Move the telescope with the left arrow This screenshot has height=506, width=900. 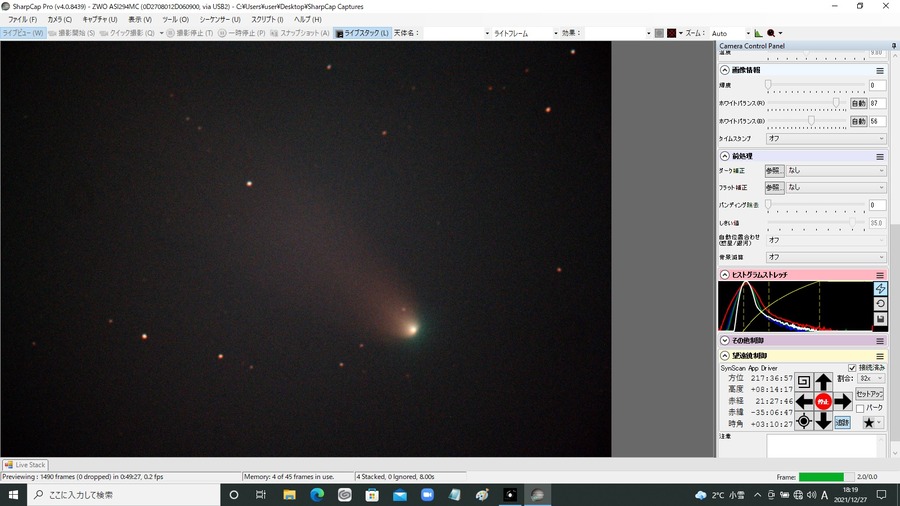(x=804, y=402)
